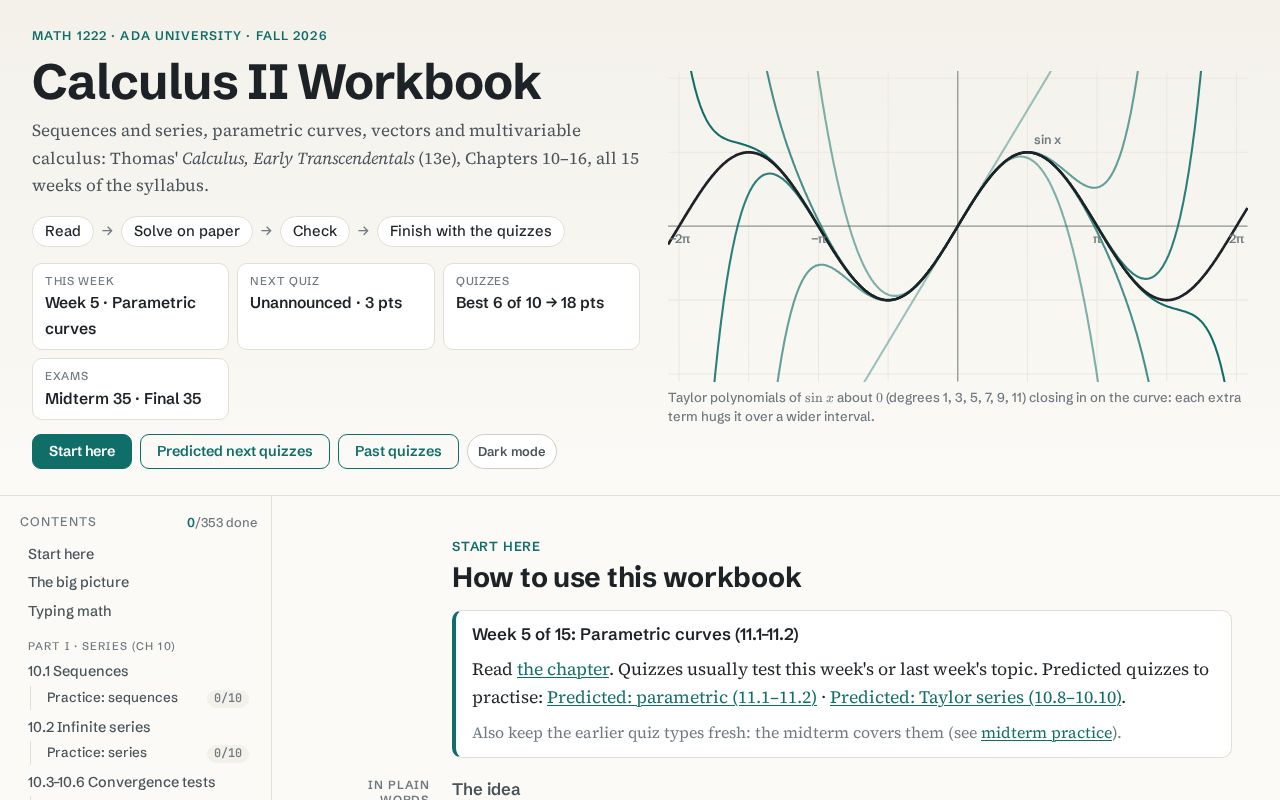This screenshot has width=1280, height=800.
Task: Go to '10.3–10.6 Convergence tests' in sidebar
Action: click(x=122, y=782)
